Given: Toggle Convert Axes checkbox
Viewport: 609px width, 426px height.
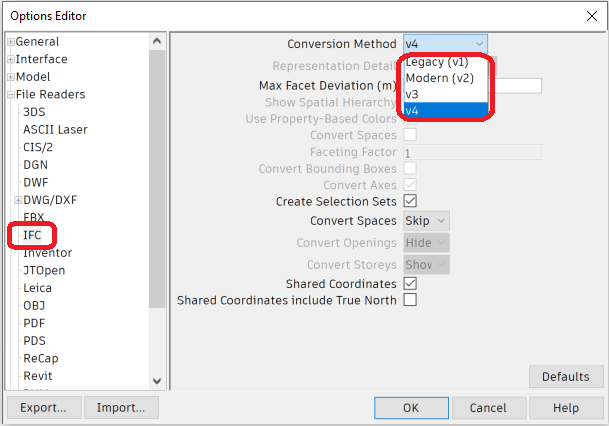Looking at the screenshot, I should coord(410,185).
